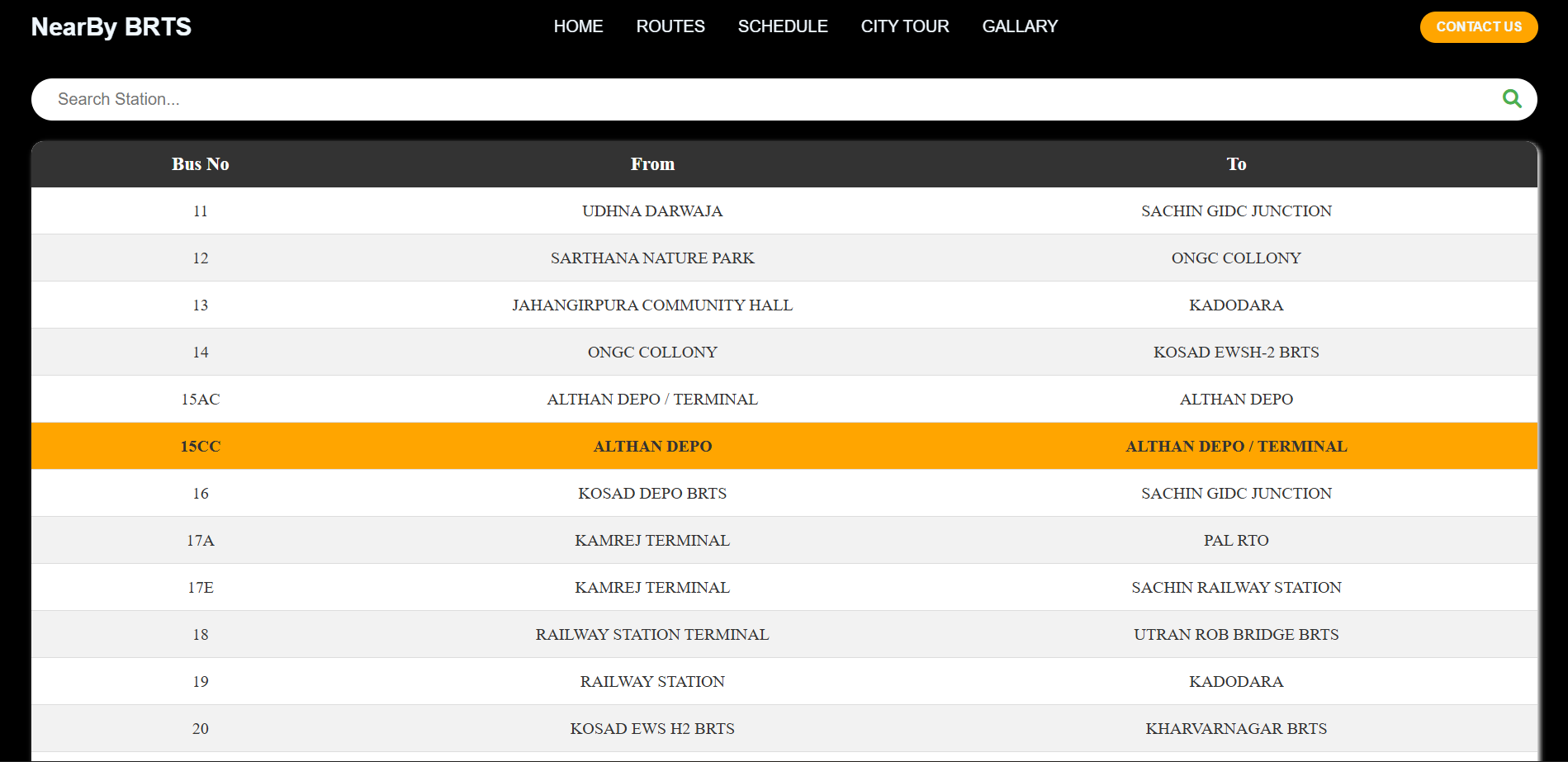This screenshot has height=762, width=1568.
Task: Open the HOME menu item
Action: [x=578, y=26]
